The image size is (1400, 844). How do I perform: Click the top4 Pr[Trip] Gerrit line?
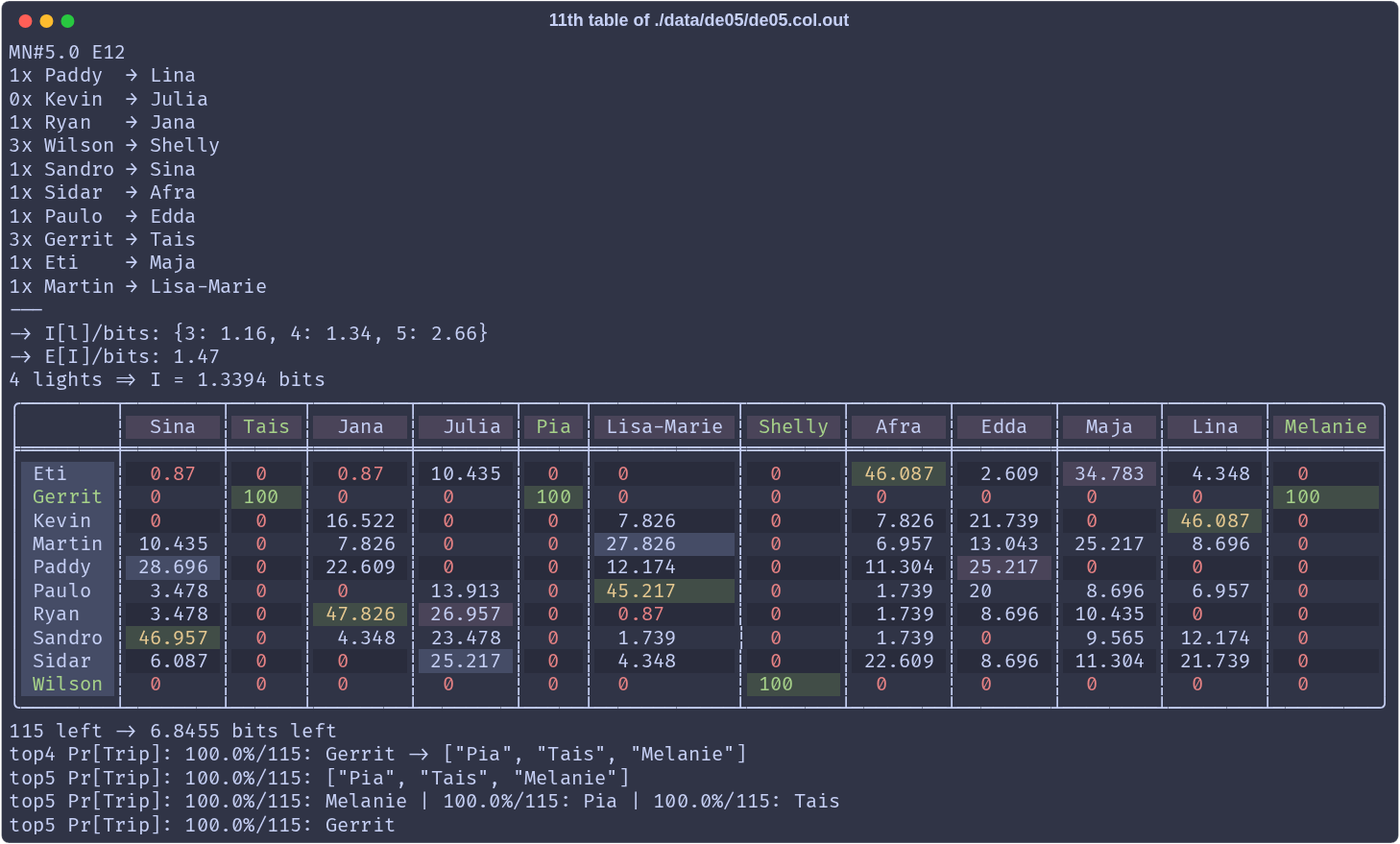coord(378,754)
